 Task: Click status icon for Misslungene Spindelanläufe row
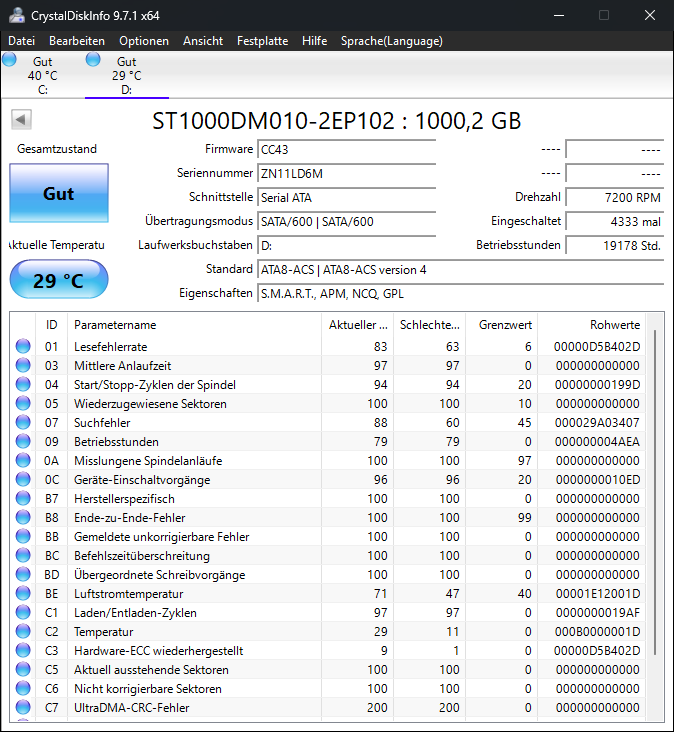coord(23,461)
